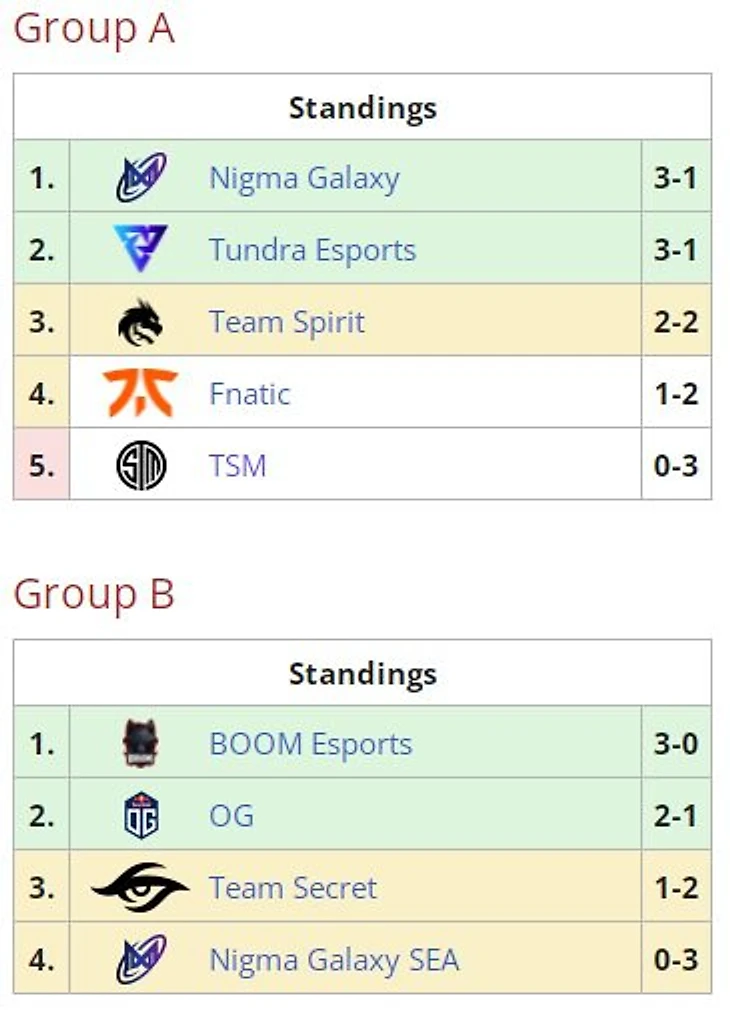The width and height of the screenshot is (730, 1016).
Task: Follow the OG team link
Action: [231, 816]
